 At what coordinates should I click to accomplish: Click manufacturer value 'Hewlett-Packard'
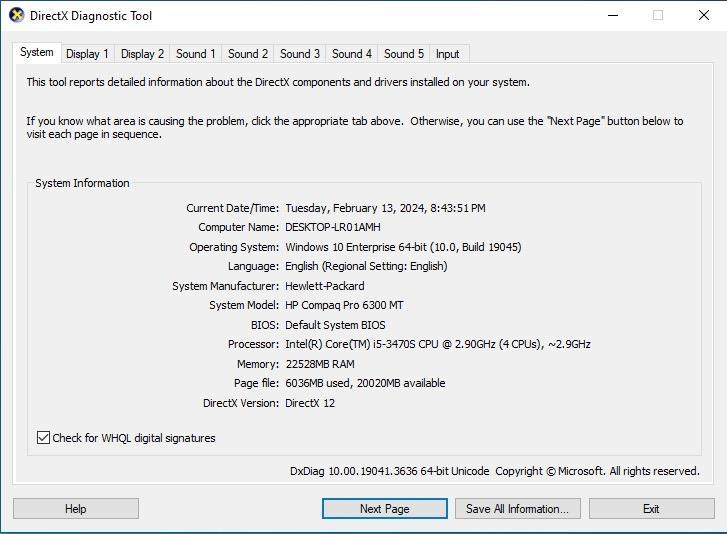click(x=325, y=286)
